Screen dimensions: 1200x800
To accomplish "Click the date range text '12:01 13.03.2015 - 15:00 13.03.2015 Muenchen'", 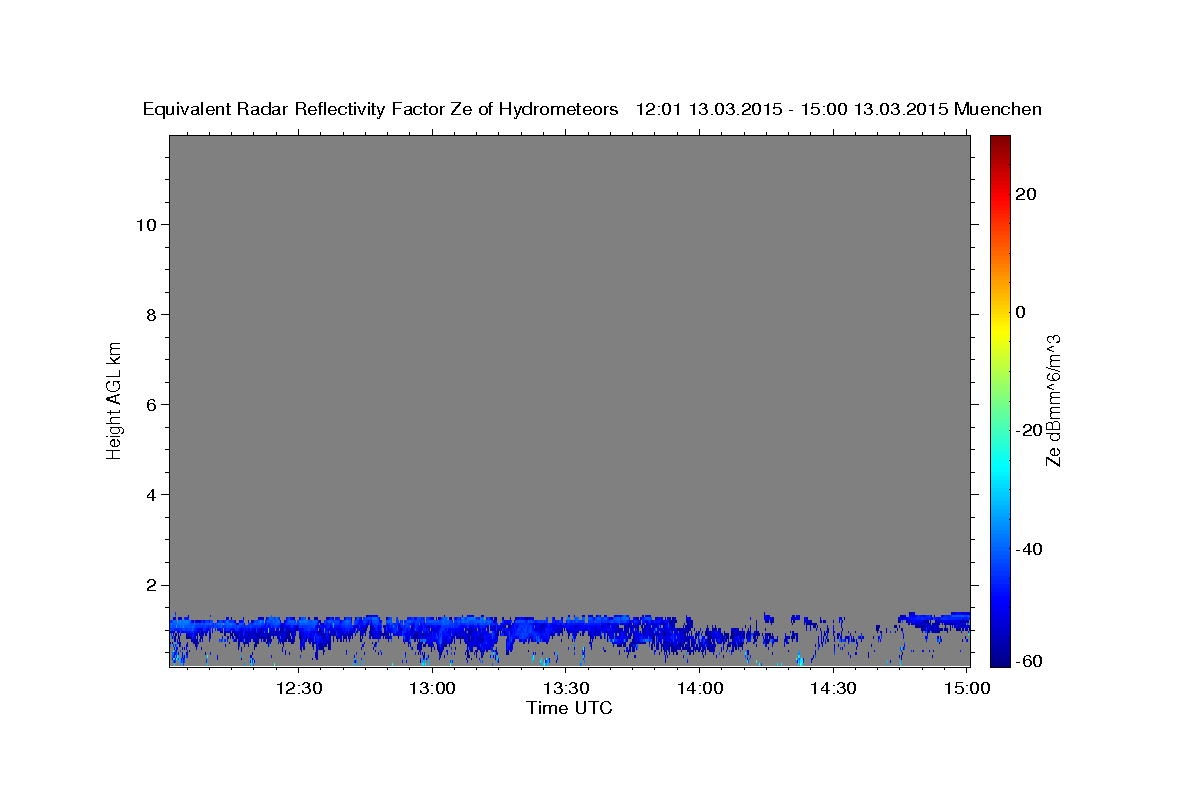I will 839,110.
